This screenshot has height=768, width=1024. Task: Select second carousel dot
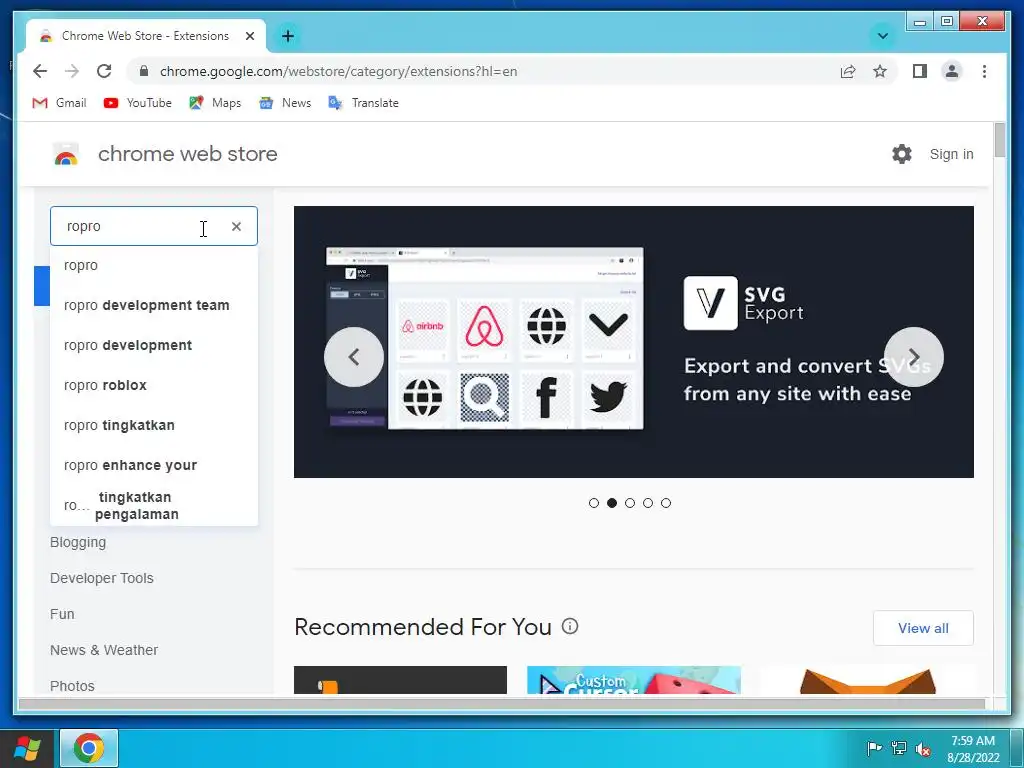coord(612,503)
